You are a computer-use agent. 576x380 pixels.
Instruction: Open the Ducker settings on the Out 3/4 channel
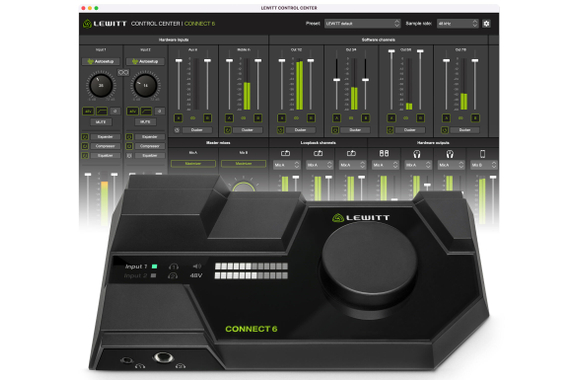coord(355,130)
